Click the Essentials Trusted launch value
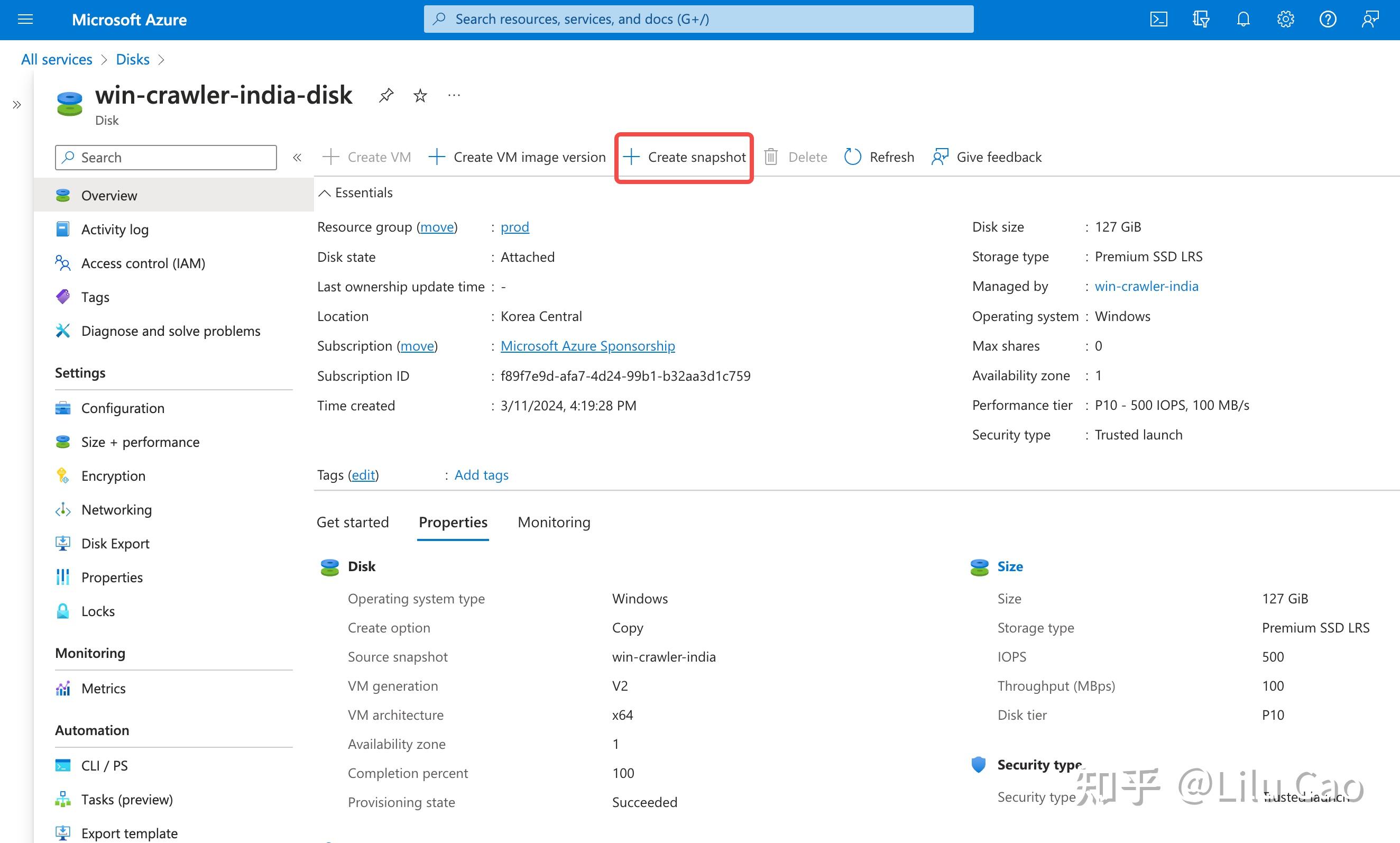1400x843 pixels. click(1138, 435)
